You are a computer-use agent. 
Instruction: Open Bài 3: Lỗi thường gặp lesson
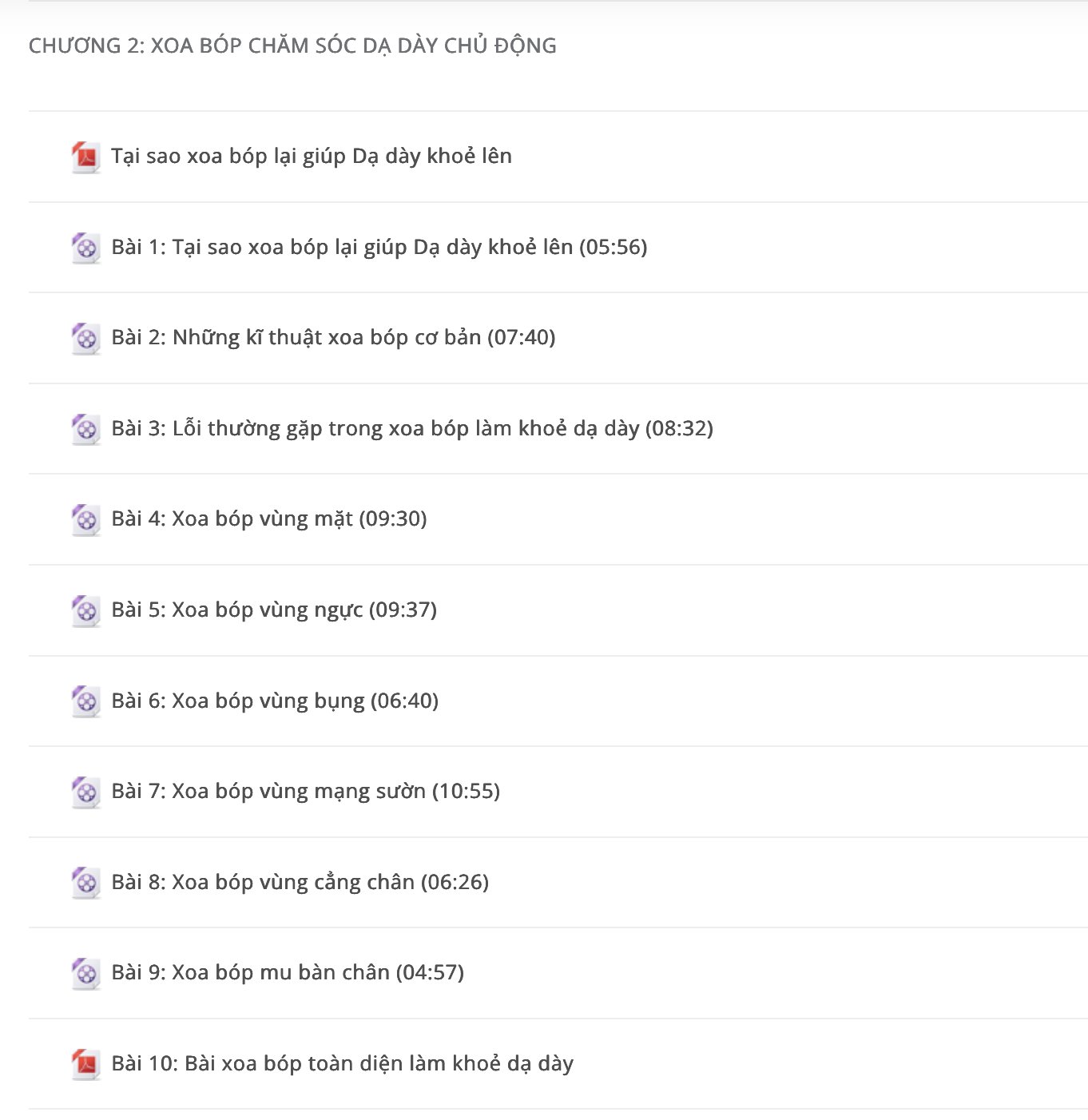pos(412,428)
